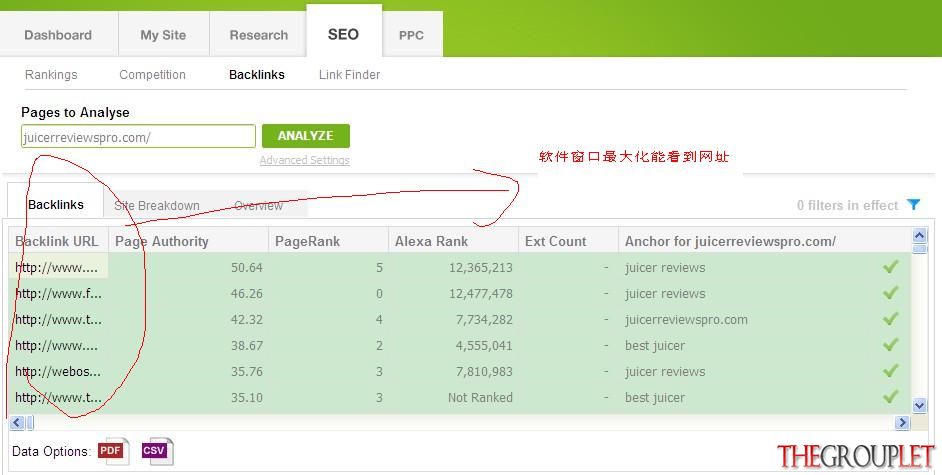The width and height of the screenshot is (942, 475).
Task: Click table scroll down arrow
Action: click(919, 406)
